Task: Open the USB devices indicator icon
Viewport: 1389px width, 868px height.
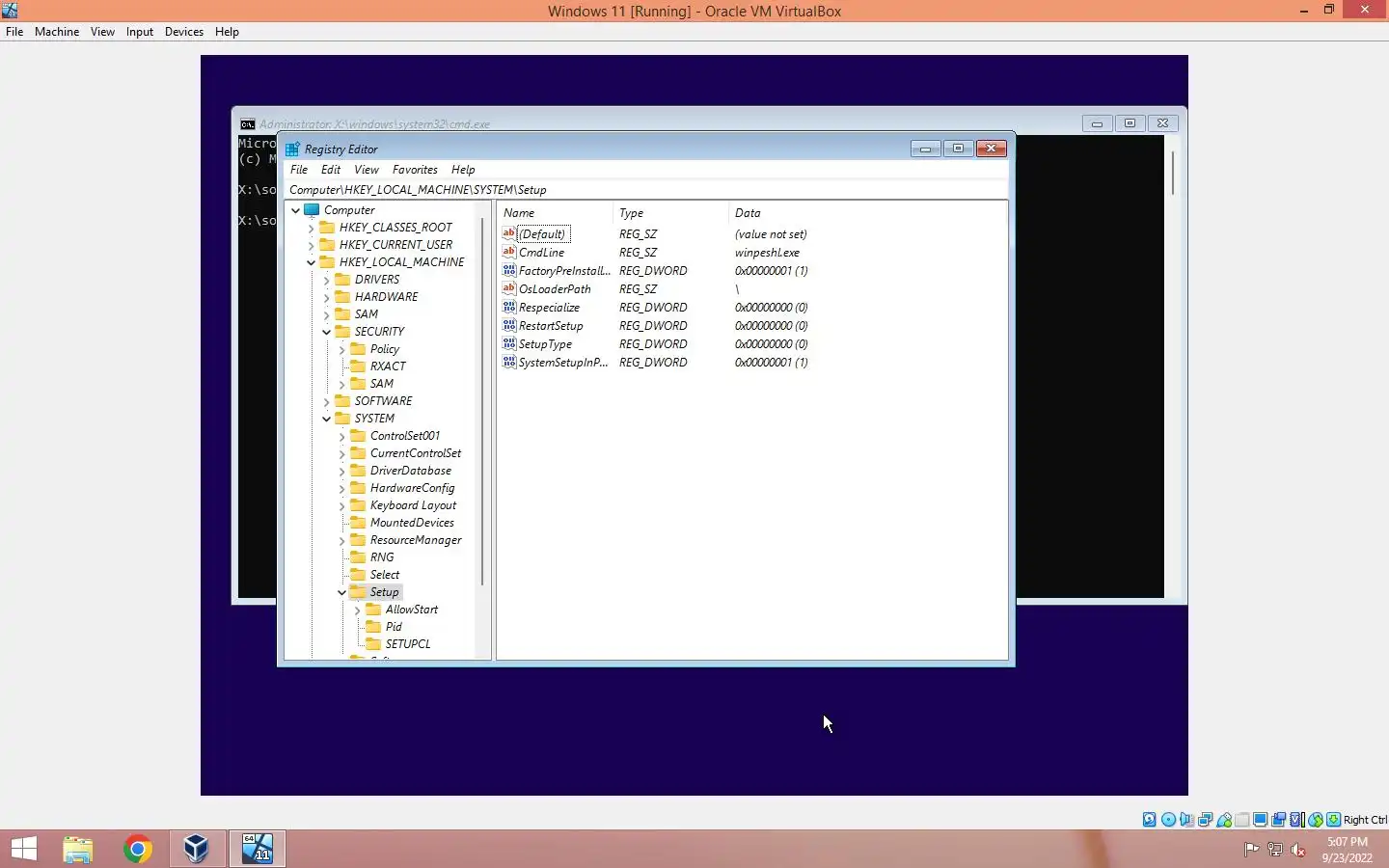Action: point(1224,820)
